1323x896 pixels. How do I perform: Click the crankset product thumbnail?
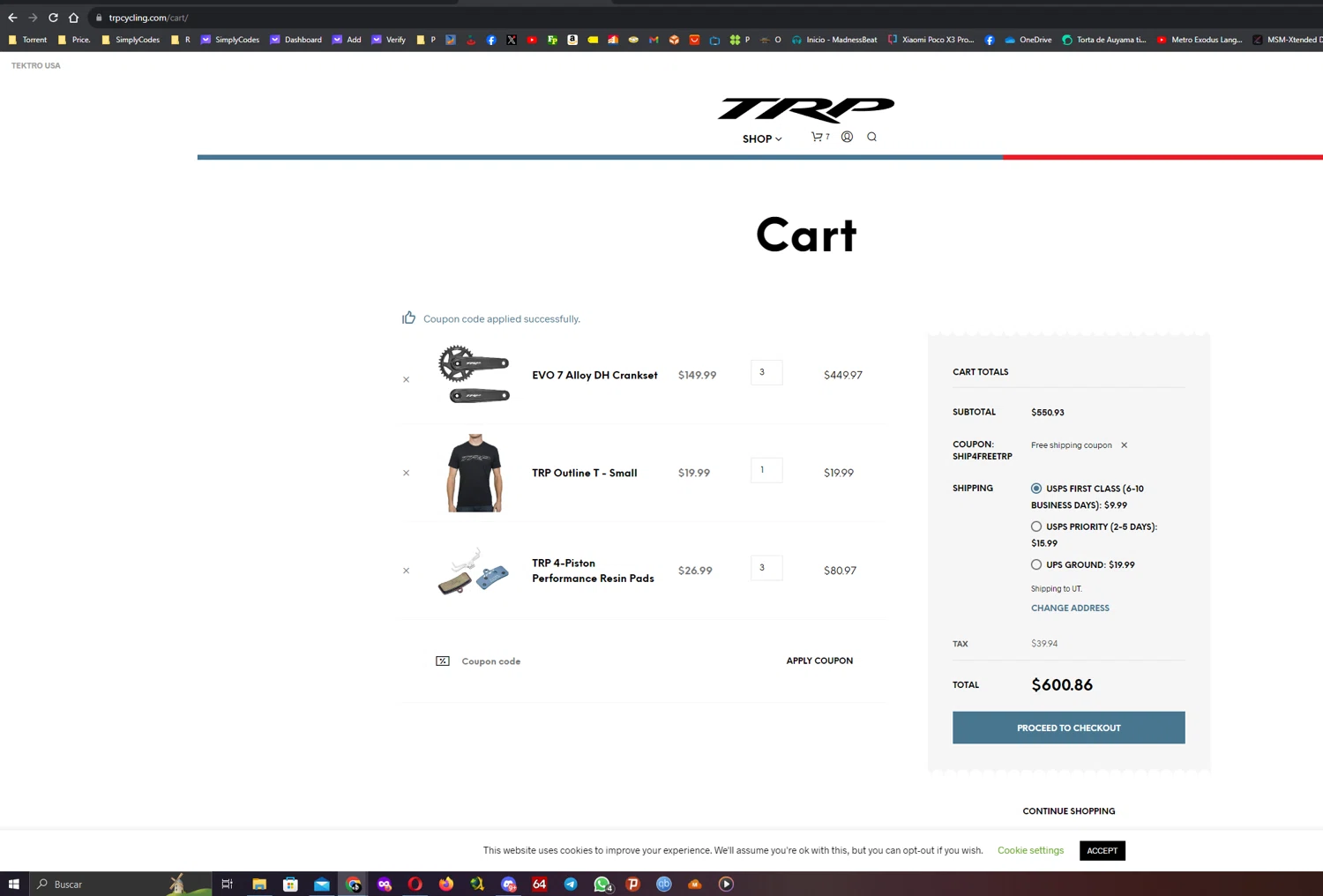tap(475, 375)
